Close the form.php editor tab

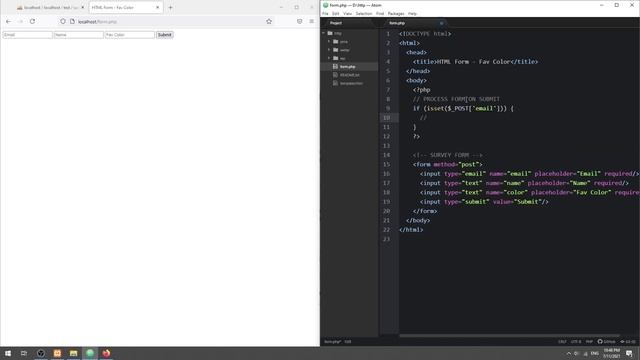point(441,23)
